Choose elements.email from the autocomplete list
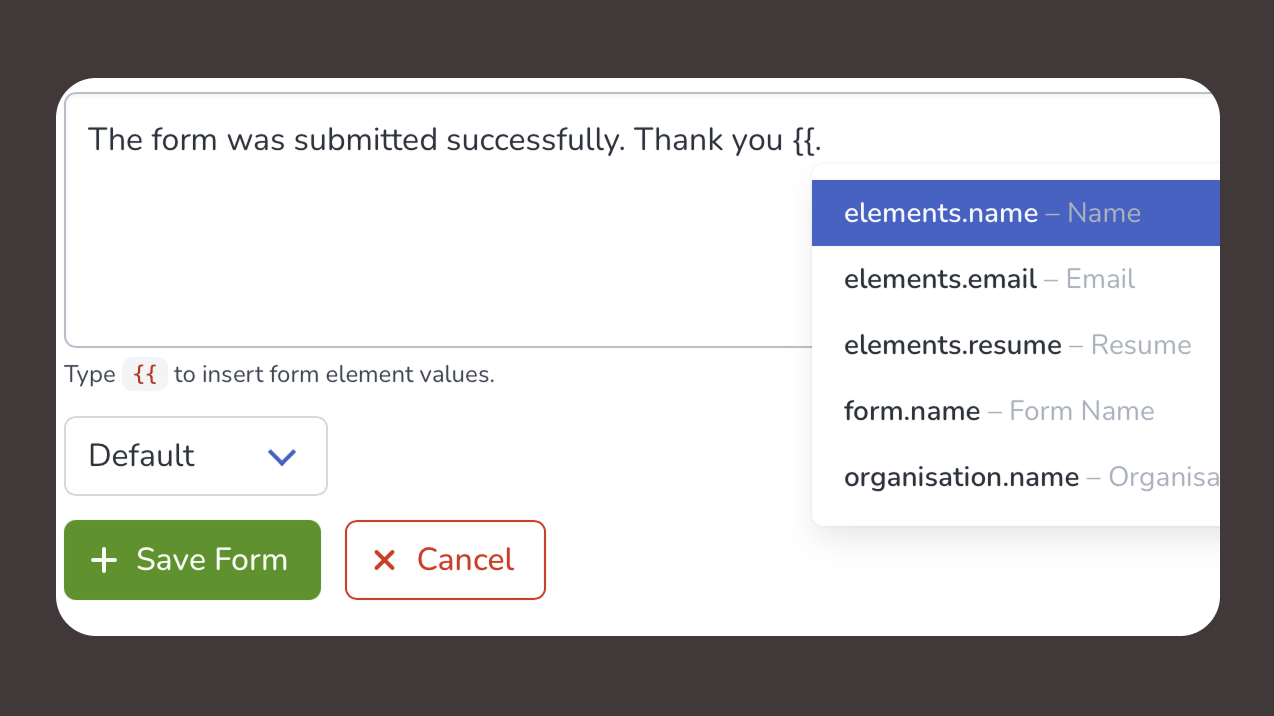 click(940, 279)
